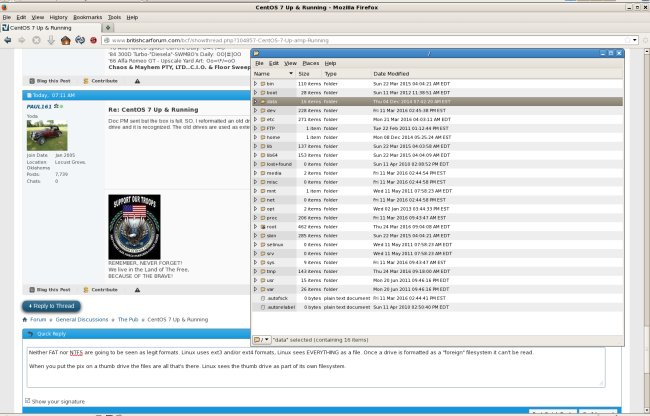
Task: Expand the etc folder triangle
Action: click(x=255, y=119)
